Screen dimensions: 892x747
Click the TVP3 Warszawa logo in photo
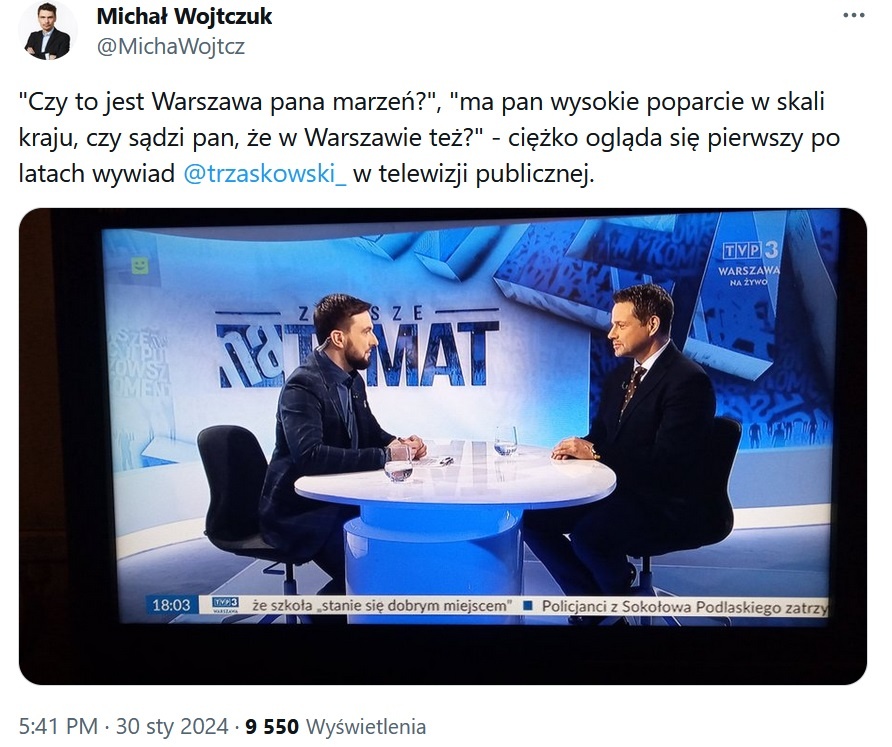click(x=750, y=263)
